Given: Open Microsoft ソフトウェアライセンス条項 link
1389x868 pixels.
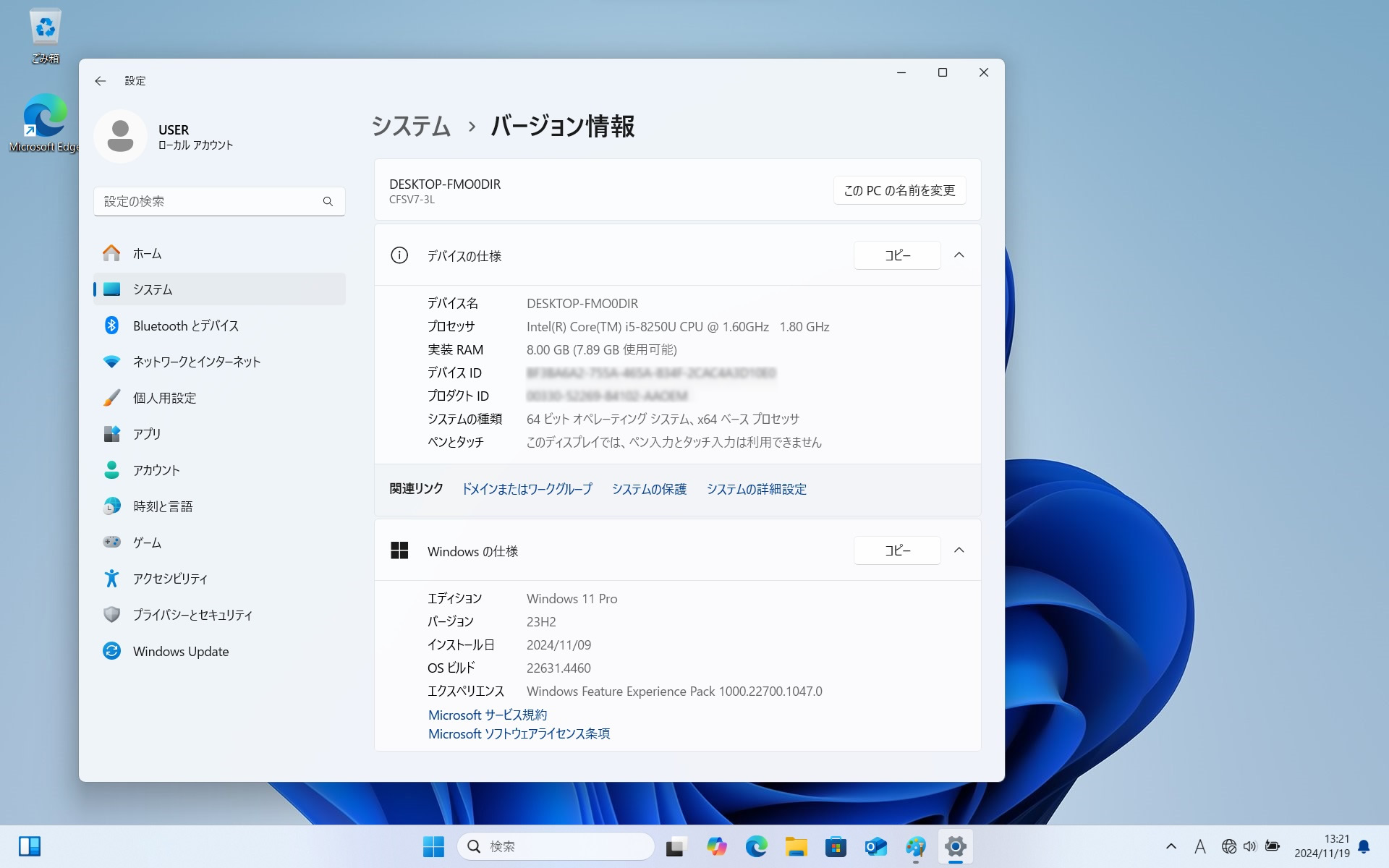Looking at the screenshot, I should click(519, 733).
